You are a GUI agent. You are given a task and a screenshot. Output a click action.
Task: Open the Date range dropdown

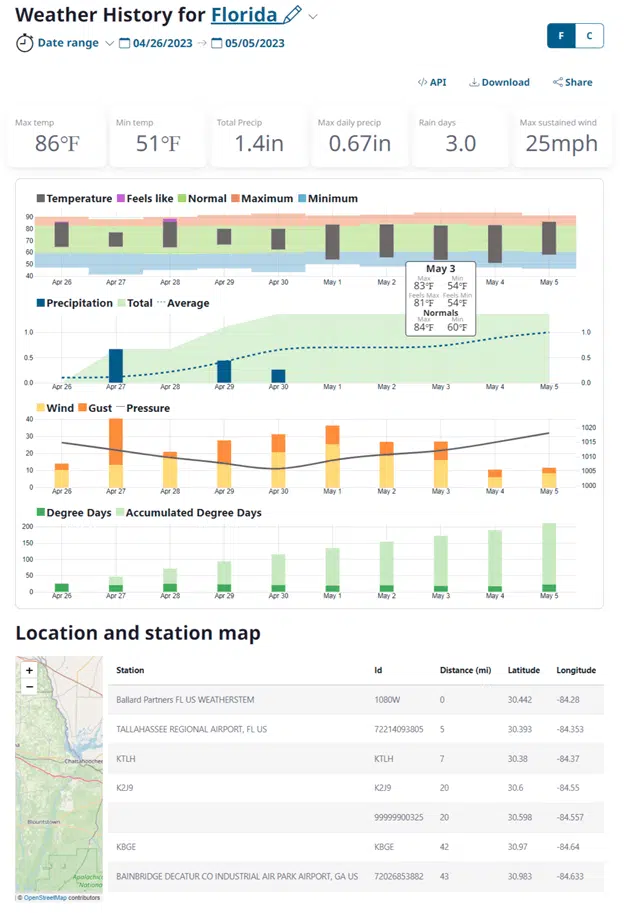[109, 43]
